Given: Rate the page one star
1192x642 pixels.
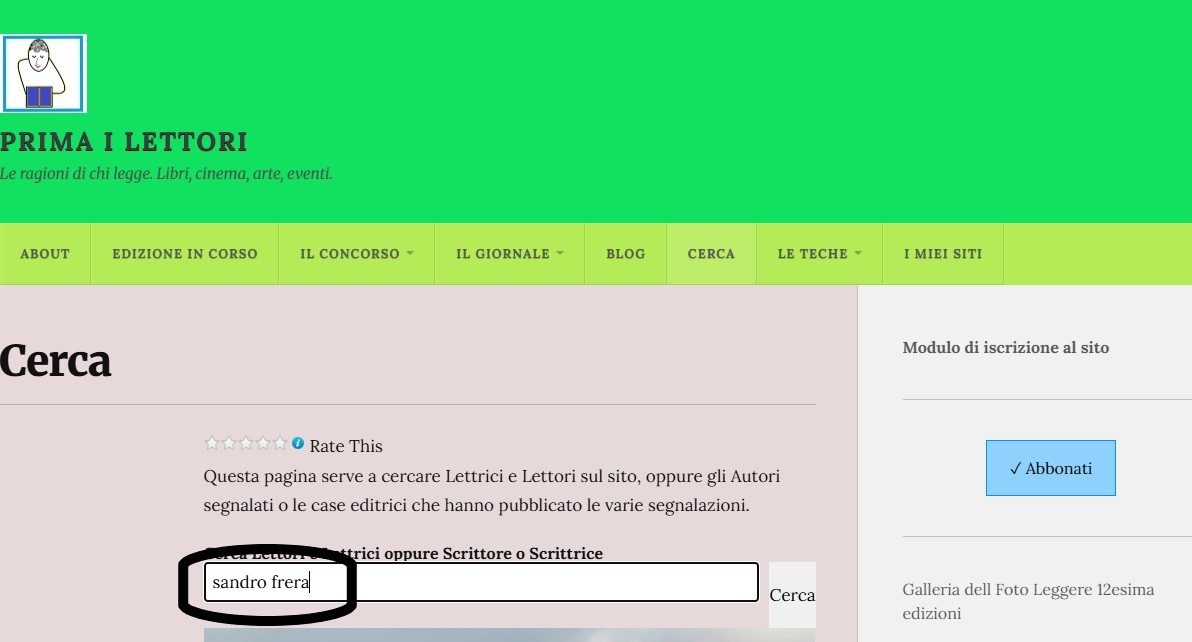Looking at the screenshot, I should 211,443.
